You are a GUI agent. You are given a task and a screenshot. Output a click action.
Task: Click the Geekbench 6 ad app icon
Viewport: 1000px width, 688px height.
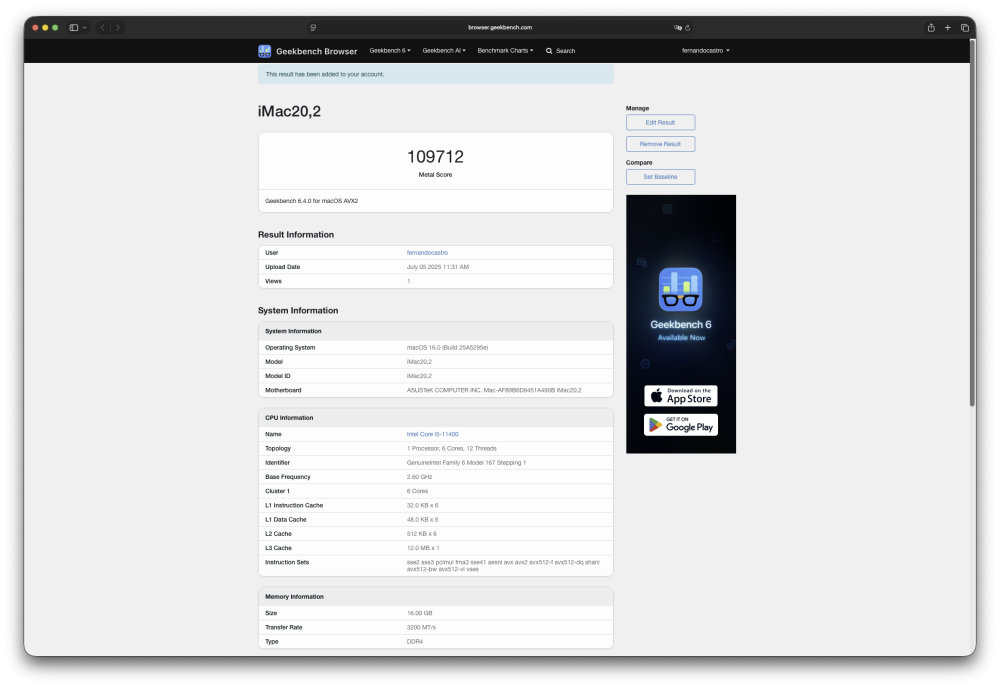coord(680,289)
